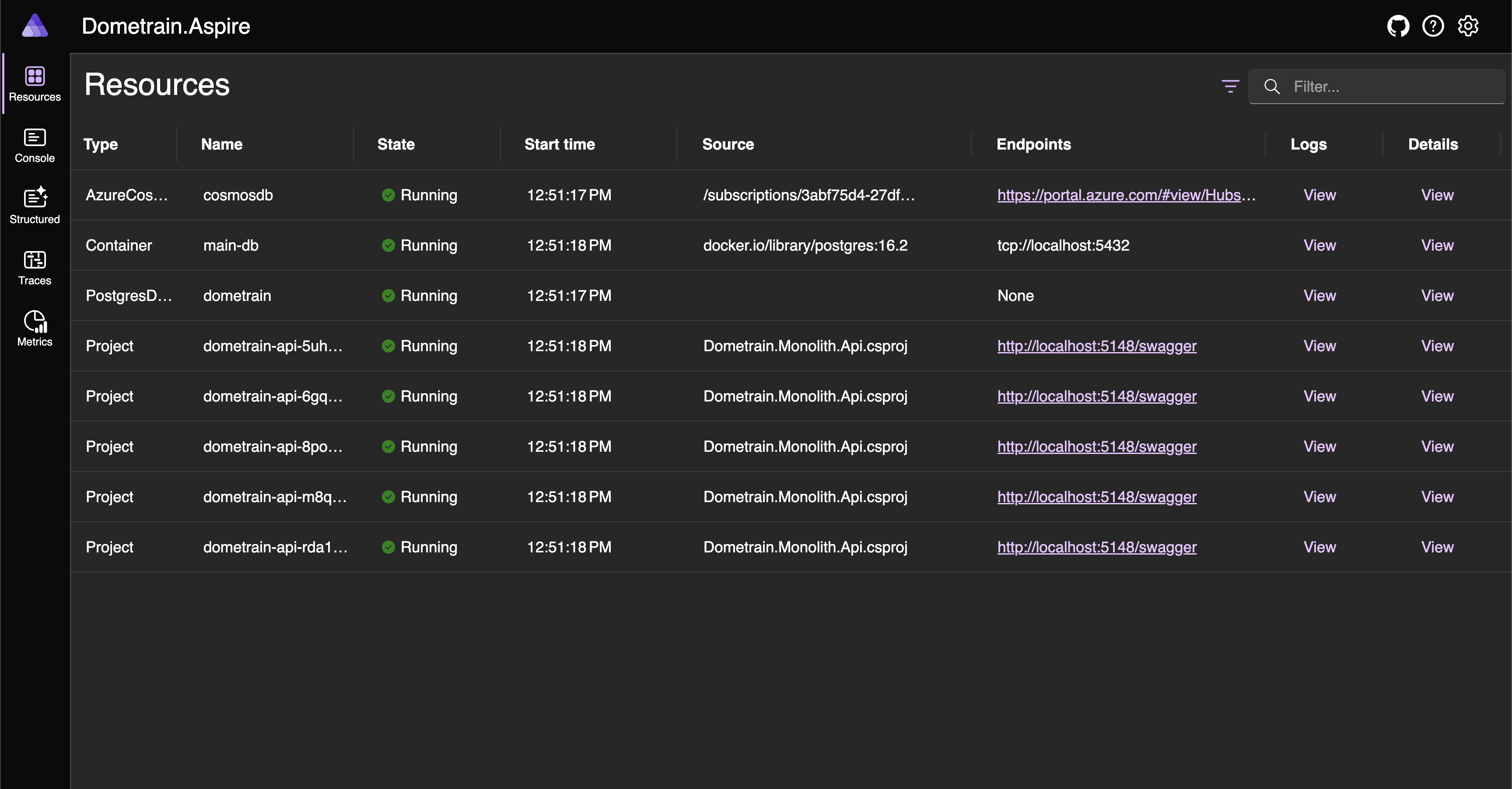Click the Help question mark icon

click(x=1433, y=26)
